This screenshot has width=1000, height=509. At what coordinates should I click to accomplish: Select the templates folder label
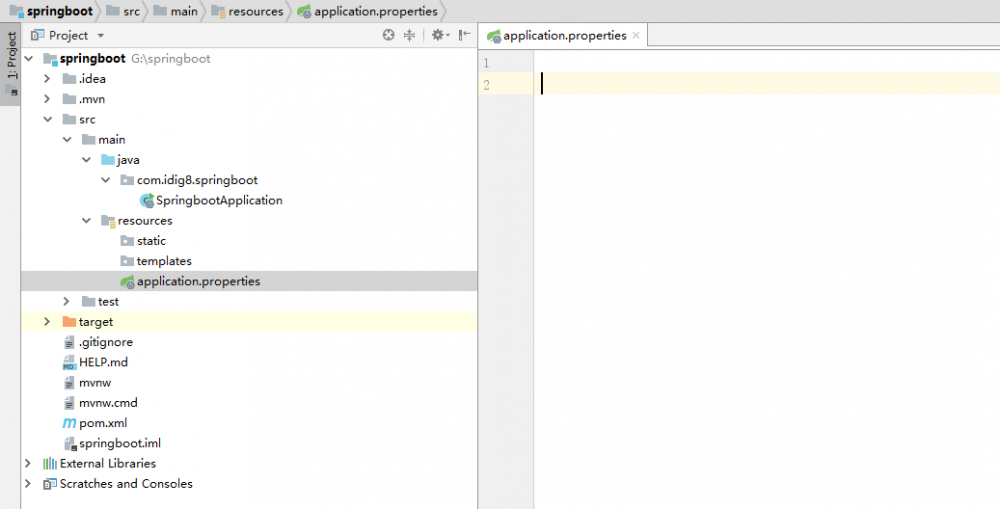(164, 262)
